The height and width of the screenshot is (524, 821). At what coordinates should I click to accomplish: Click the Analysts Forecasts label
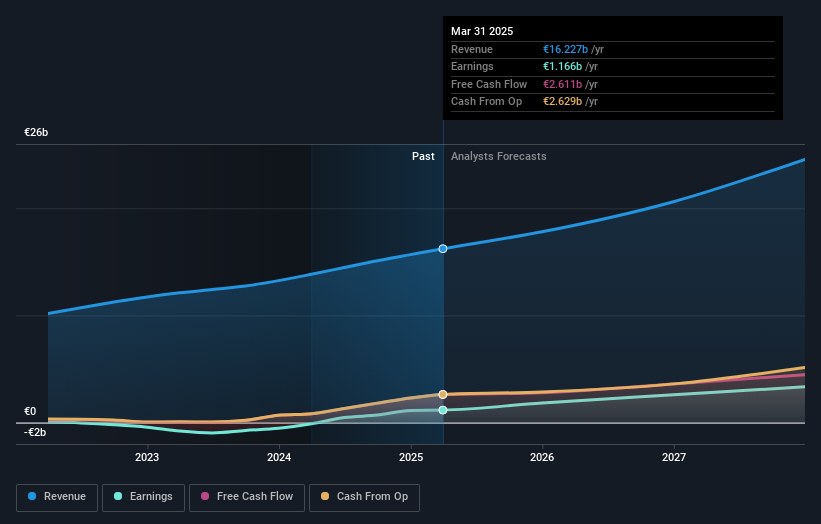click(x=498, y=156)
